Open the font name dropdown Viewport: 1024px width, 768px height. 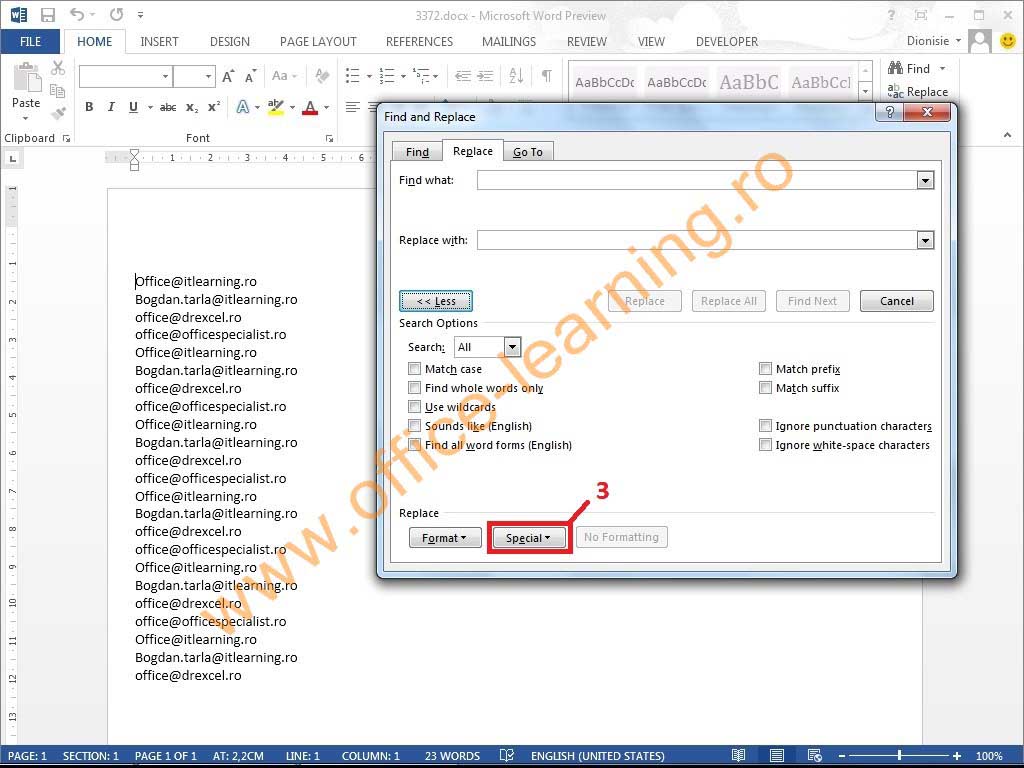(x=165, y=76)
